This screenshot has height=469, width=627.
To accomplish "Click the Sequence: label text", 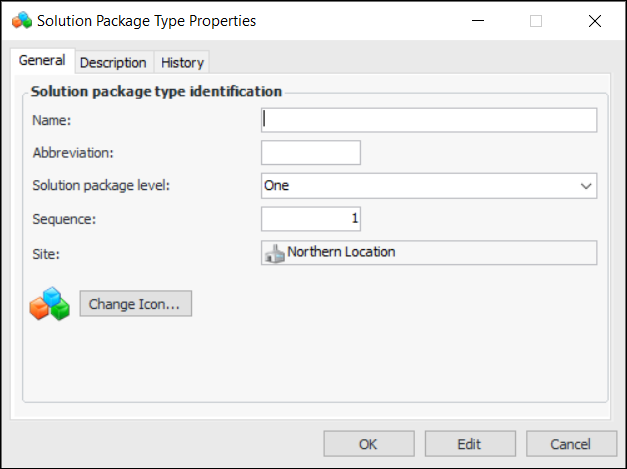I will pos(56,219).
